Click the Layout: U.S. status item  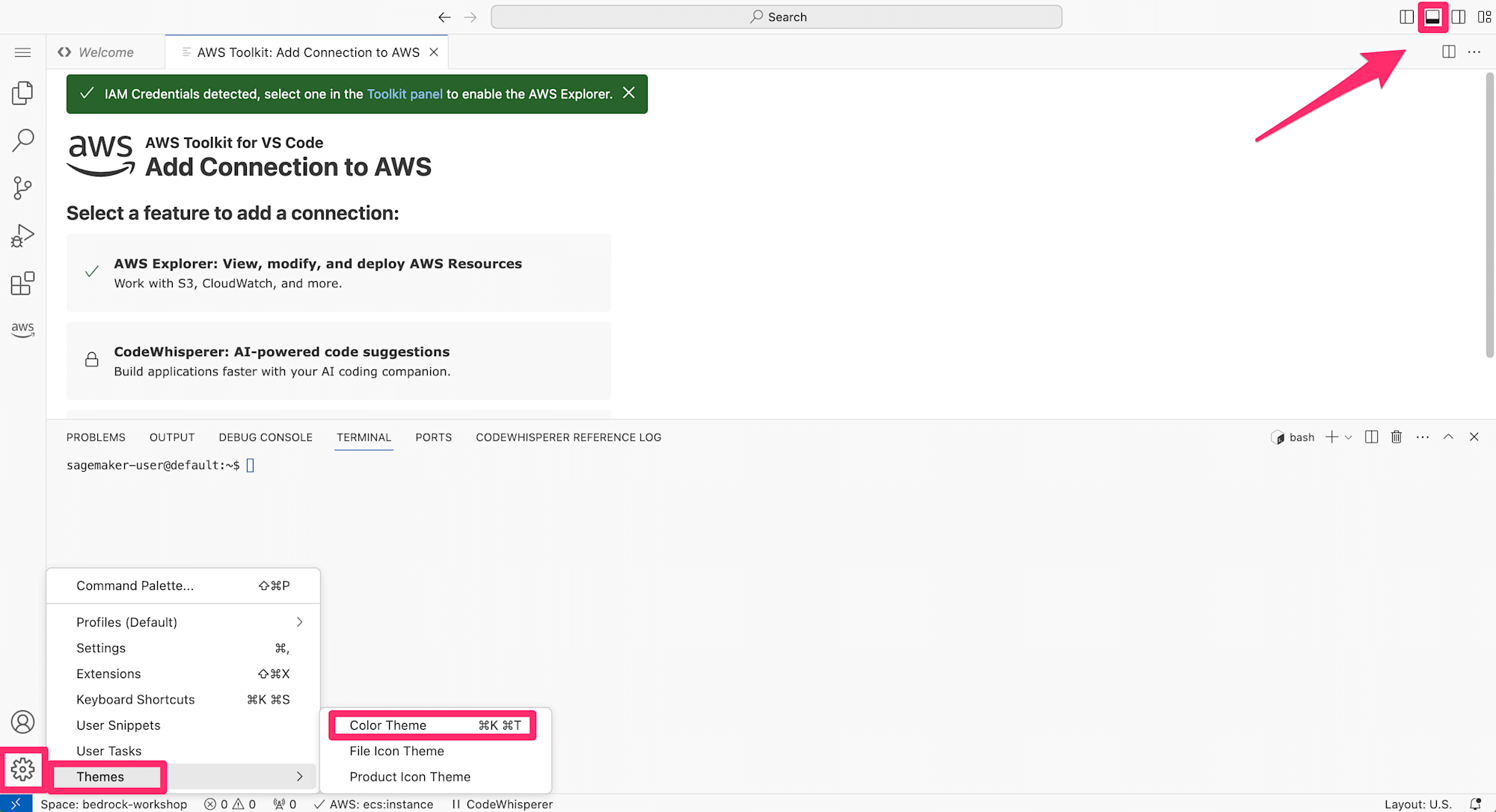click(x=1417, y=804)
